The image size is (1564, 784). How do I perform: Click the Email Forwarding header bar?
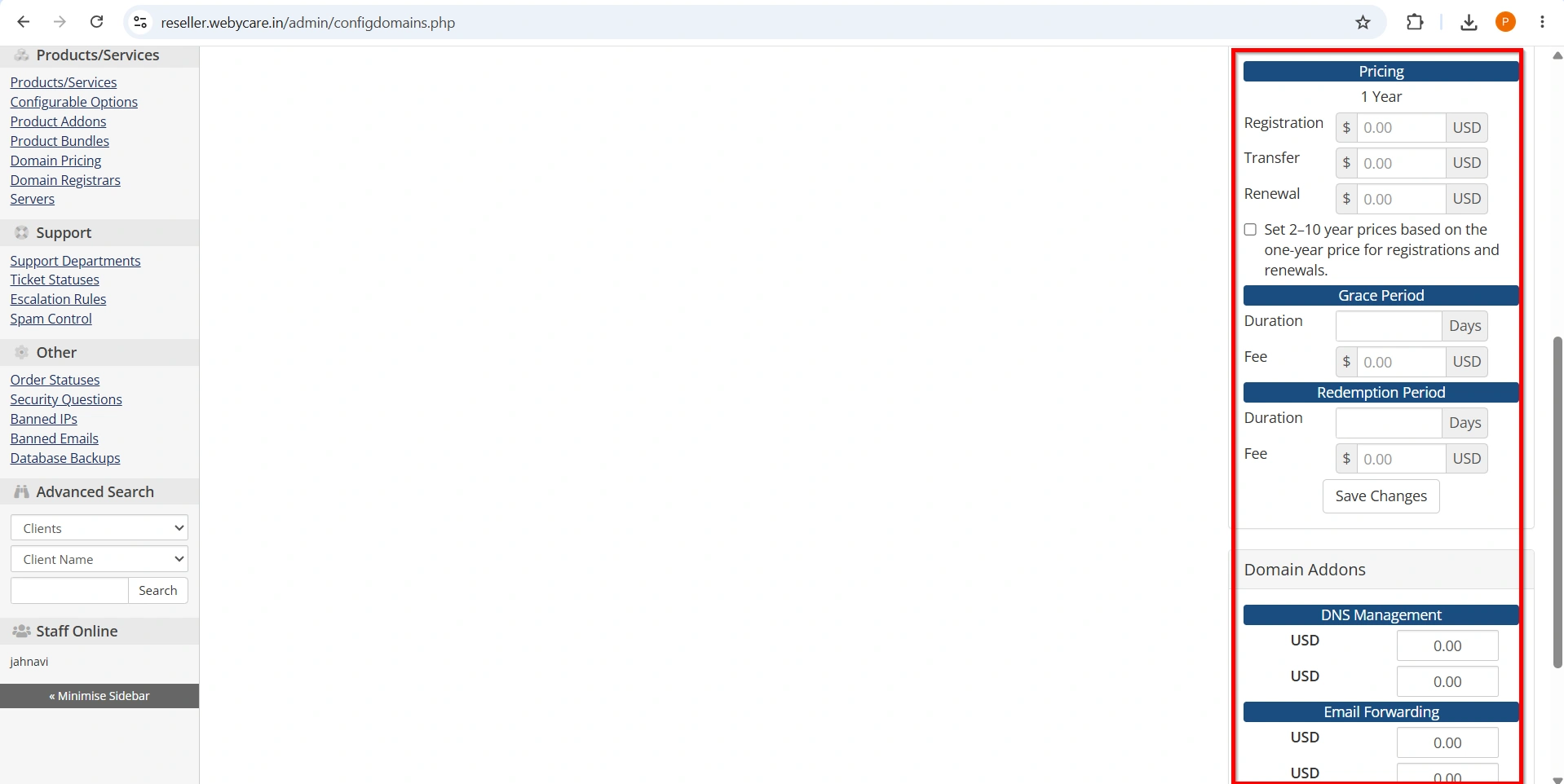click(x=1381, y=712)
